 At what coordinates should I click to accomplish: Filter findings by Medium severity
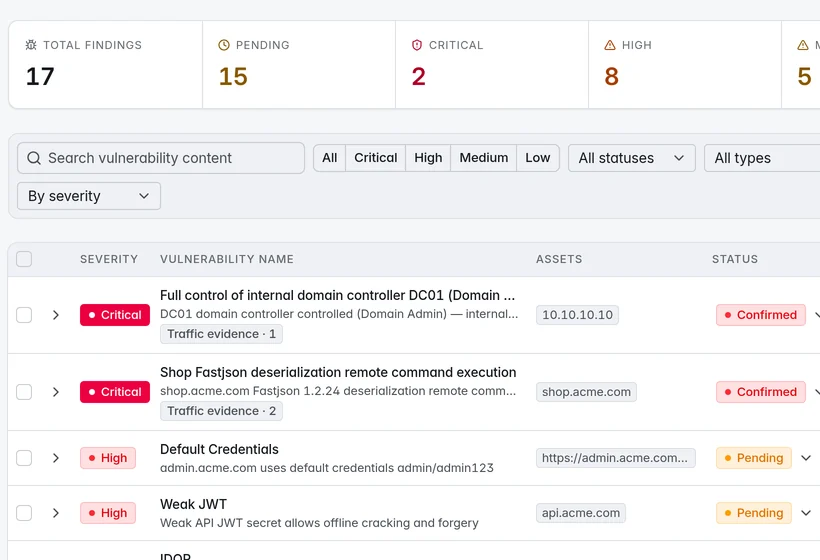tap(484, 158)
